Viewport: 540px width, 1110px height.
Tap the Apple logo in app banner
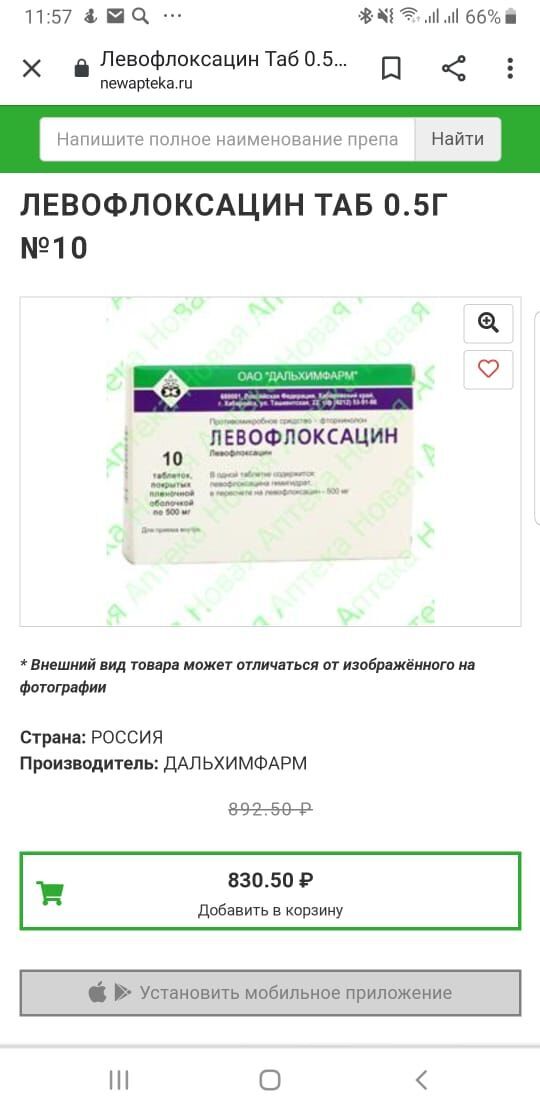[98, 992]
